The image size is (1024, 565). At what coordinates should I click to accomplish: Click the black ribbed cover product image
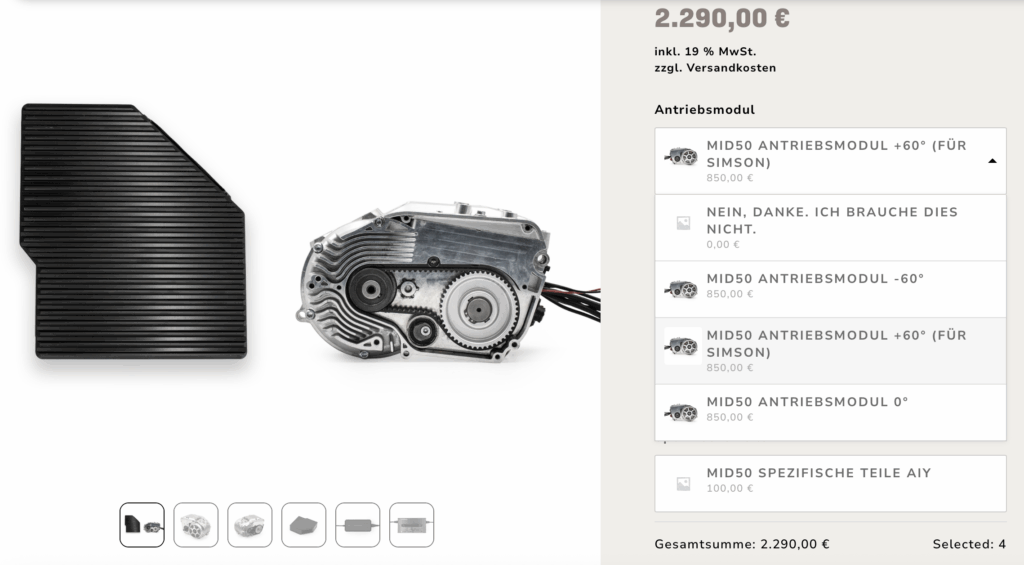pos(133,231)
